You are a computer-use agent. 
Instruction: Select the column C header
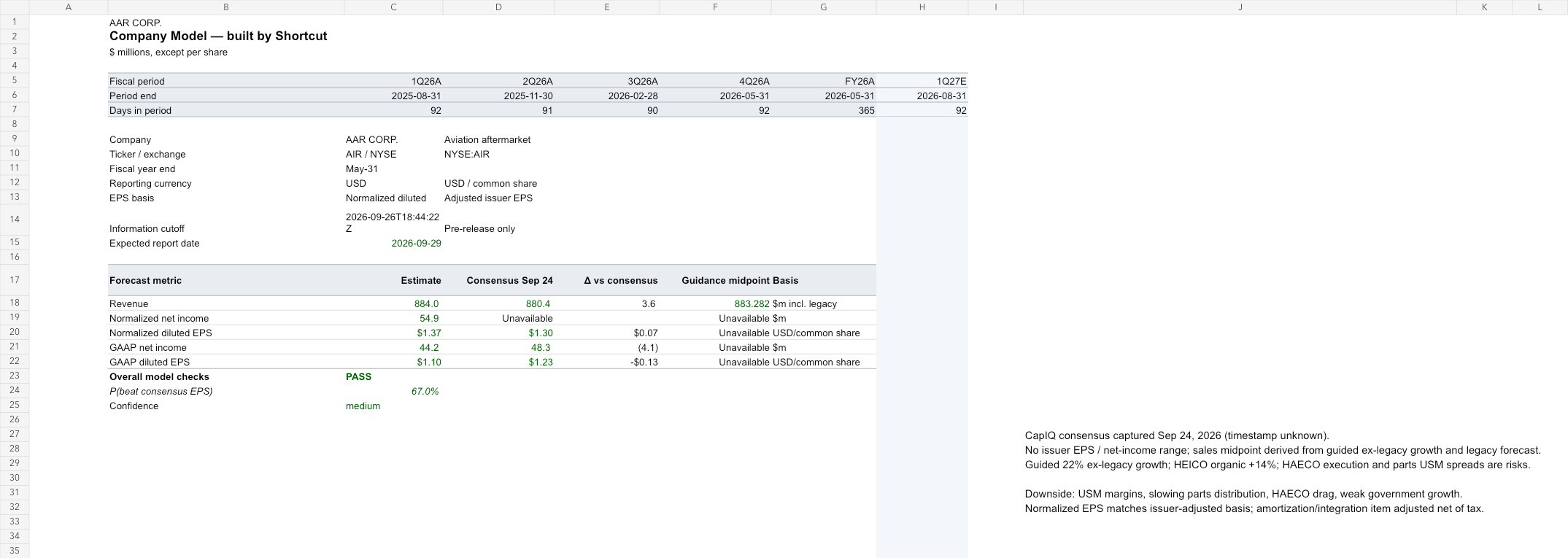coord(393,7)
